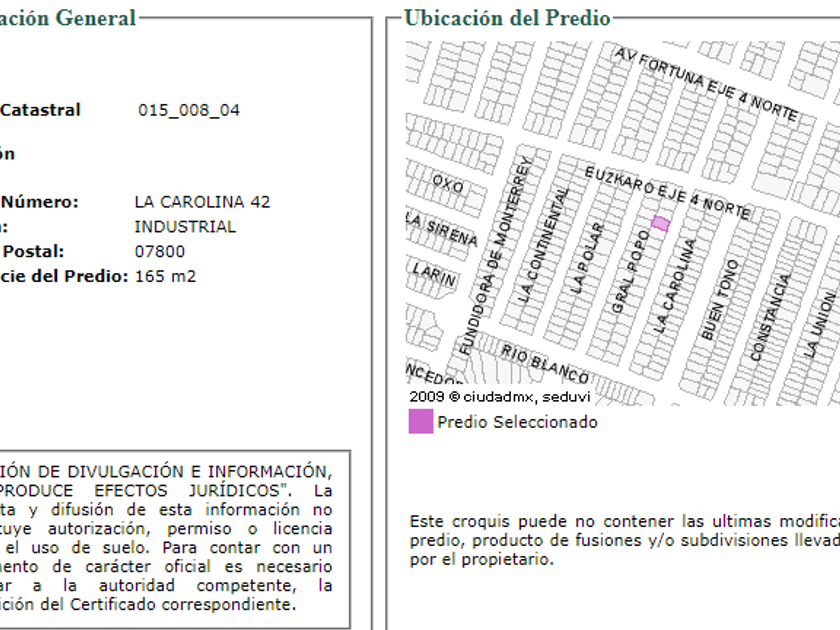Click the Superficie del Predio field label
The width and height of the screenshot is (840, 630).
(64, 276)
